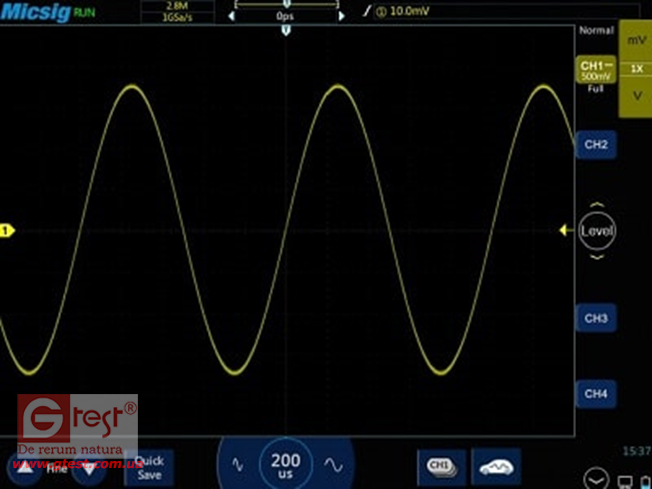The image size is (652, 489).
Task: Select the mV vertical scale option
Action: (x=636, y=41)
